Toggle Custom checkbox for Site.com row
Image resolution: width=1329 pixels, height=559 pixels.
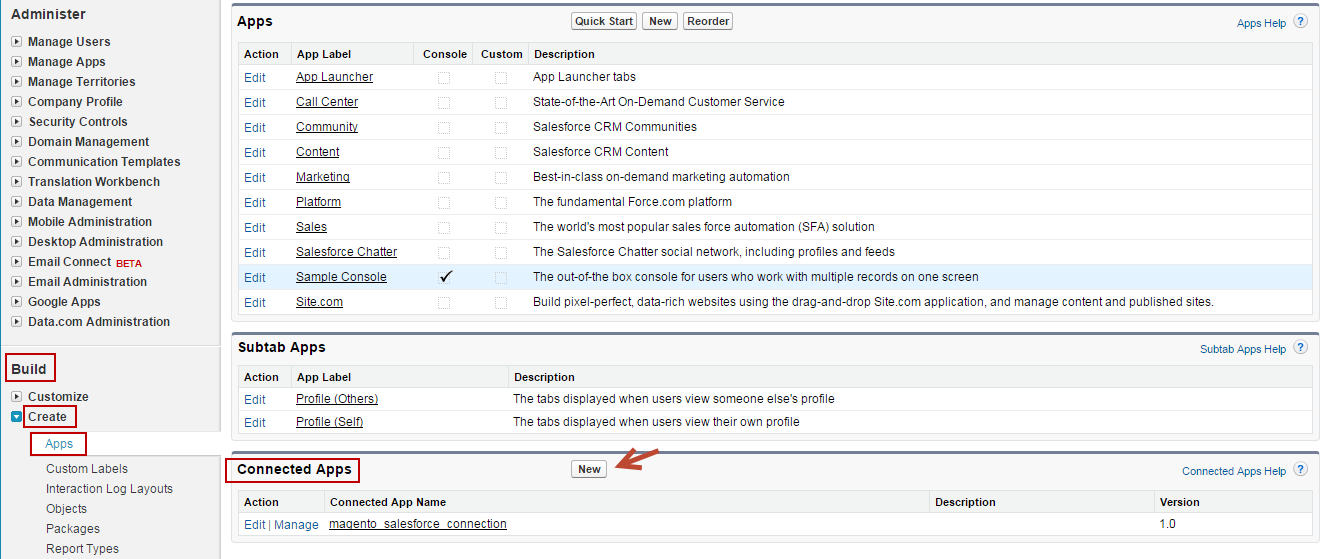[x=501, y=302]
